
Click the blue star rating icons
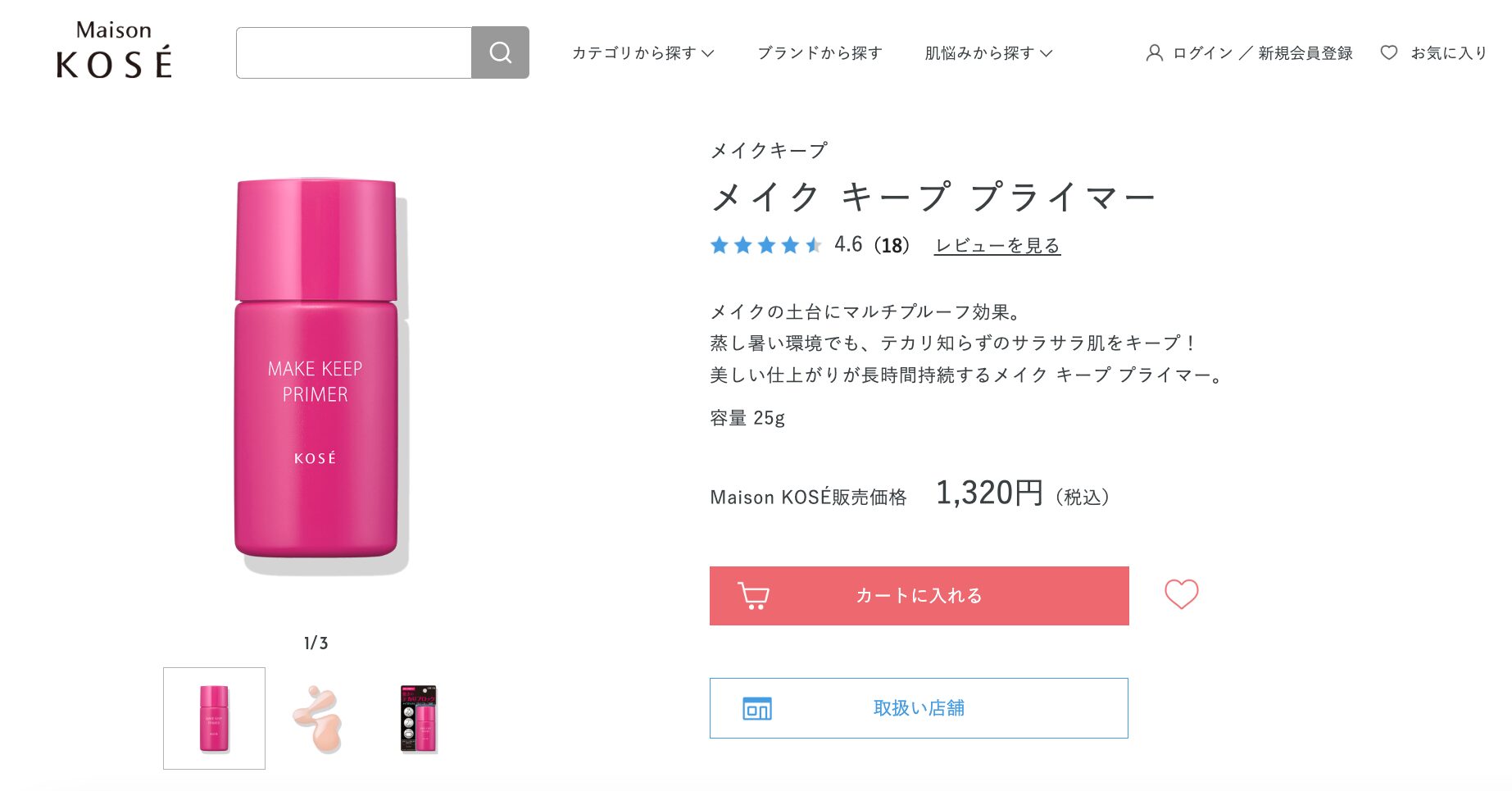click(x=765, y=245)
